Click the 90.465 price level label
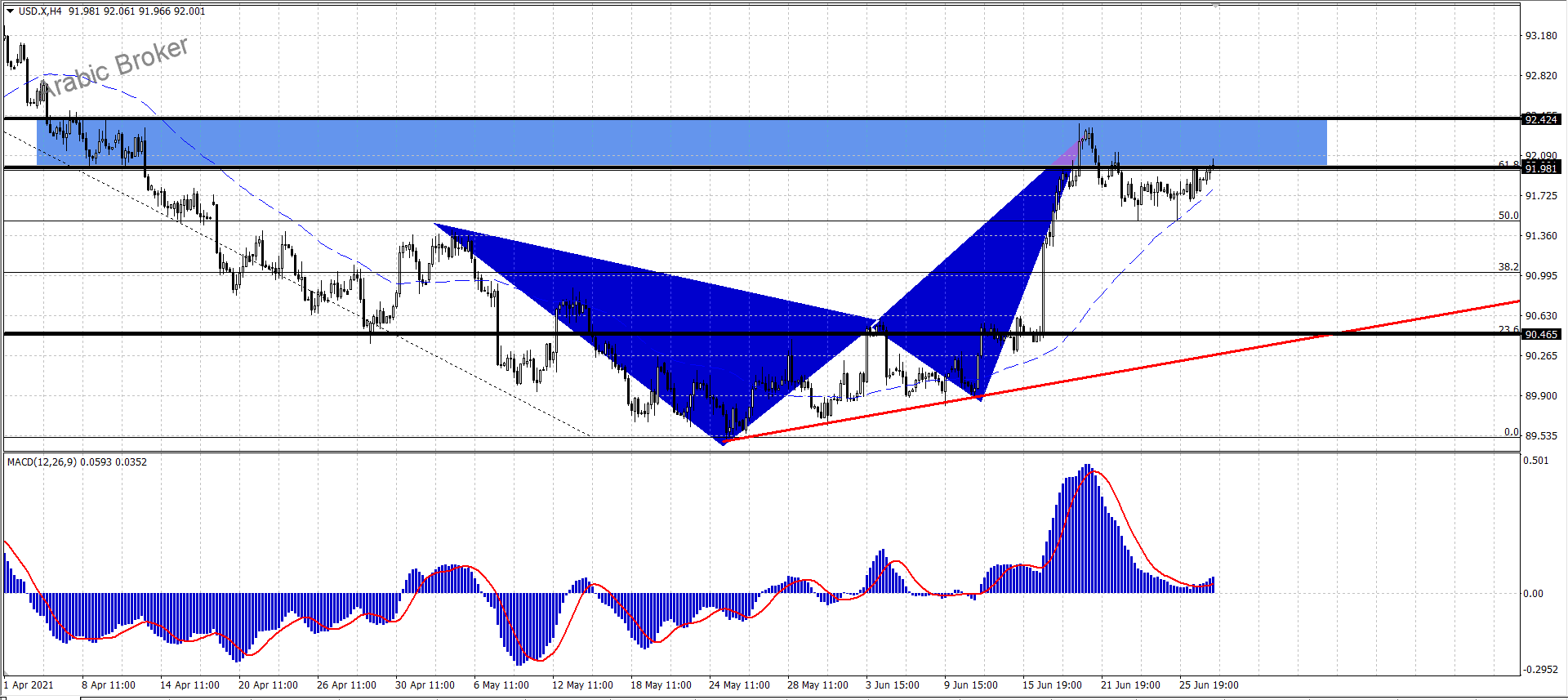 click(1541, 334)
